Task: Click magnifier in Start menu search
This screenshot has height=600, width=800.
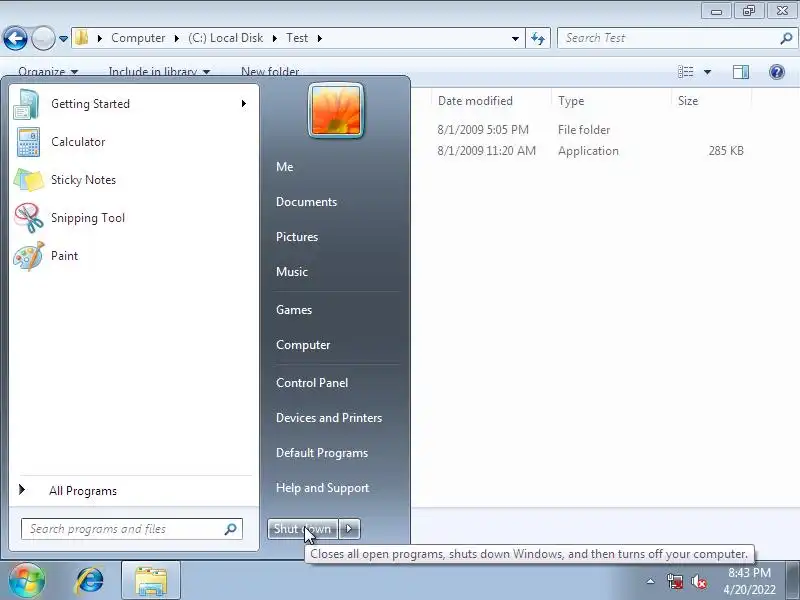Action: (x=231, y=529)
